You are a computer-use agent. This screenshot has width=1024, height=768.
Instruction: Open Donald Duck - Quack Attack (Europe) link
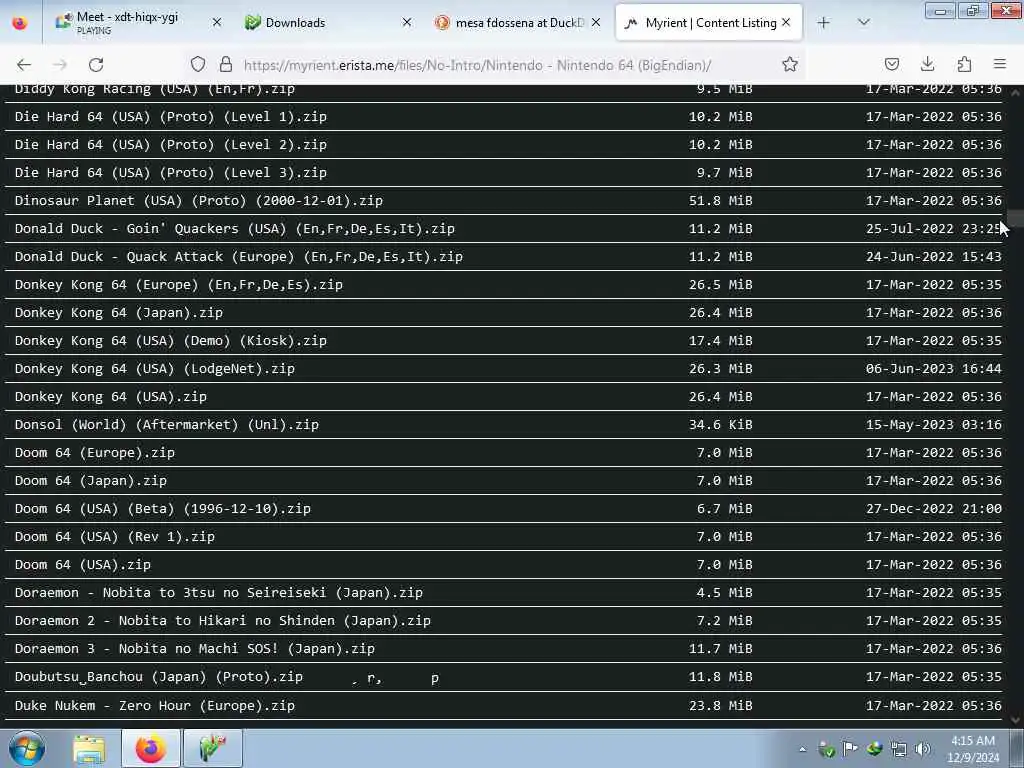tap(239, 257)
